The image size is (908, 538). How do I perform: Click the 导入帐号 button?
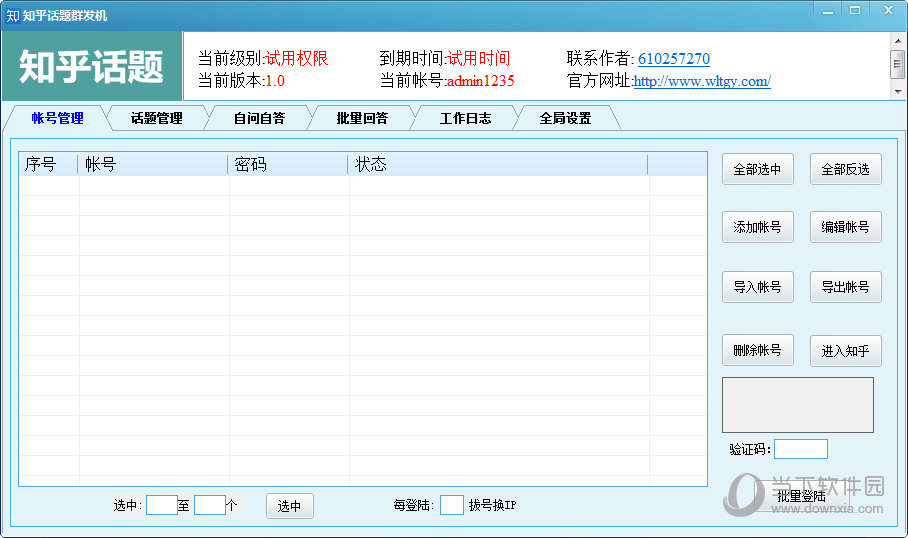click(757, 287)
